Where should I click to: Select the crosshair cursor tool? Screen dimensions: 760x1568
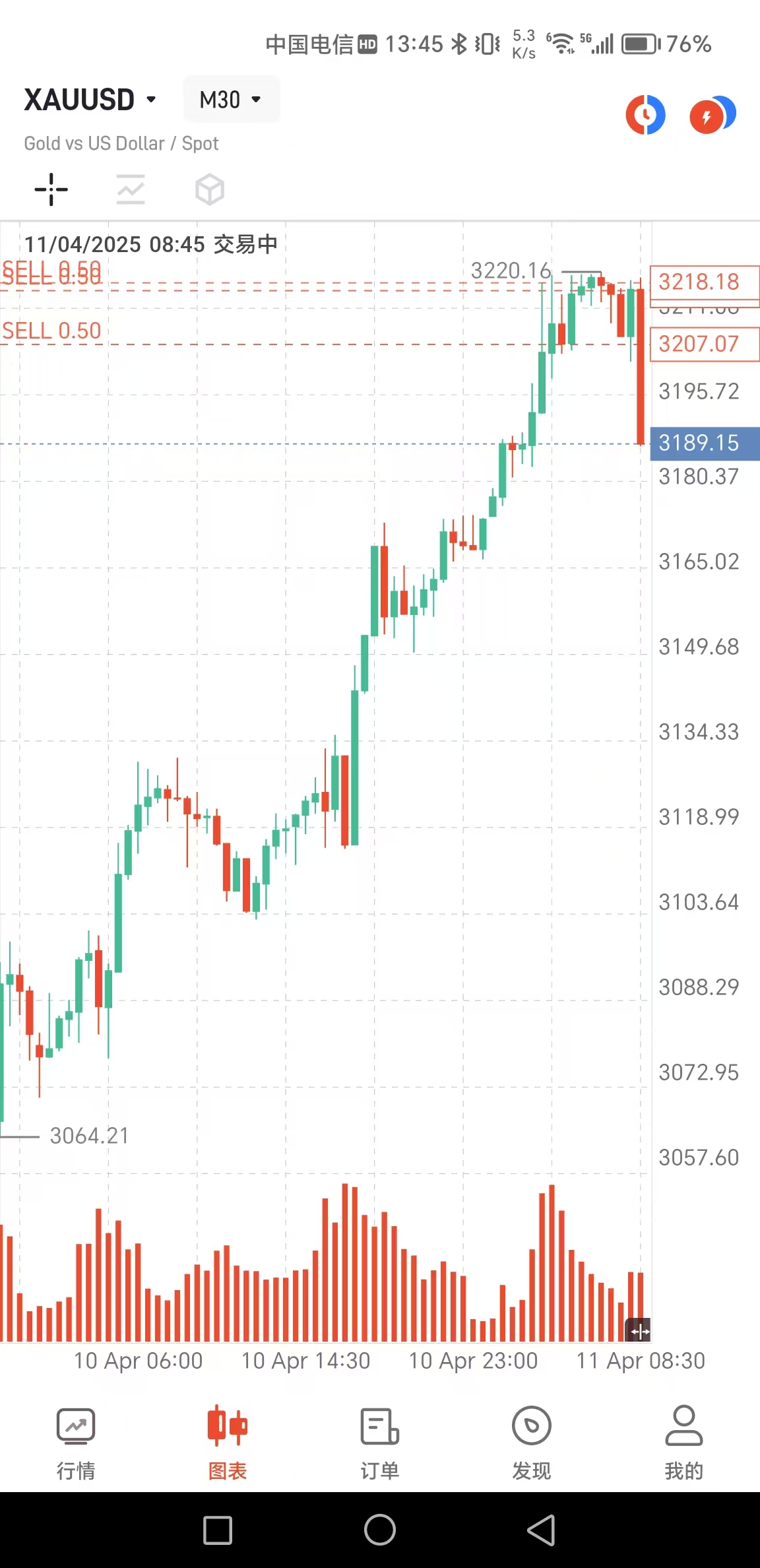pyautogui.click(x=51, y=190)
